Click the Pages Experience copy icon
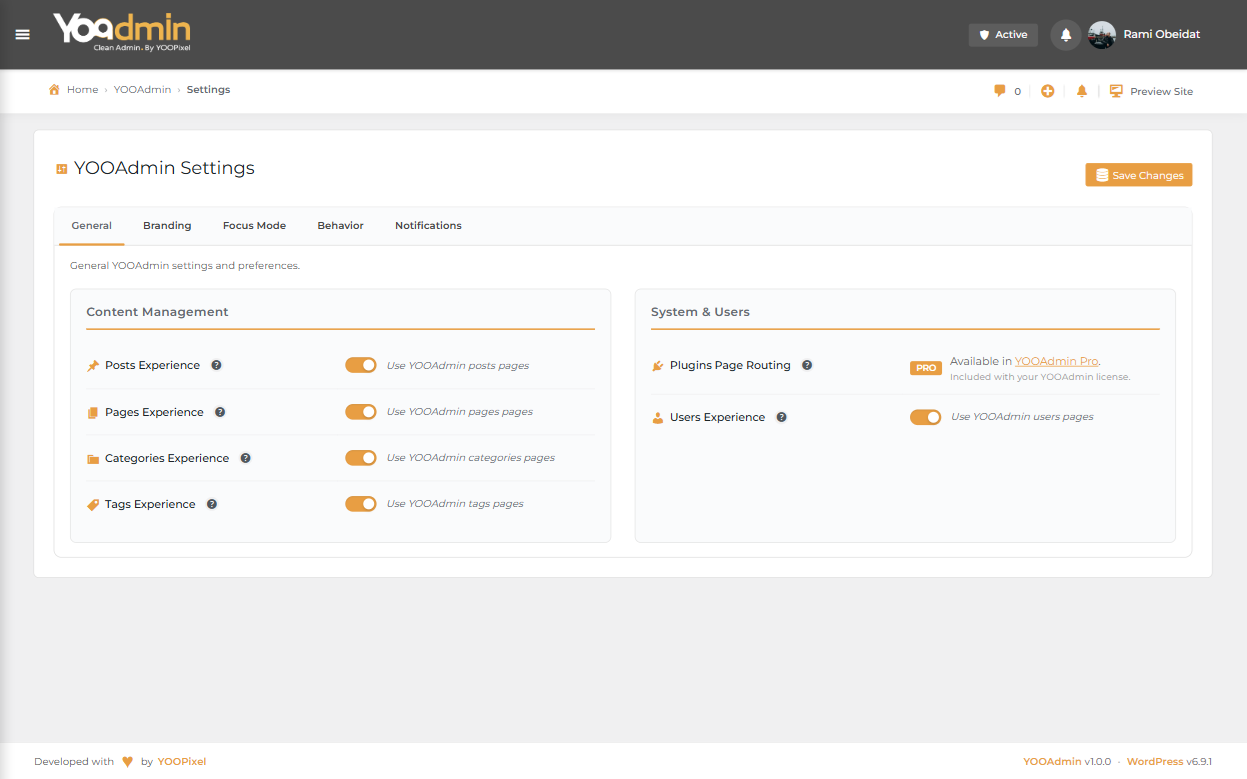 click(93, 412)
